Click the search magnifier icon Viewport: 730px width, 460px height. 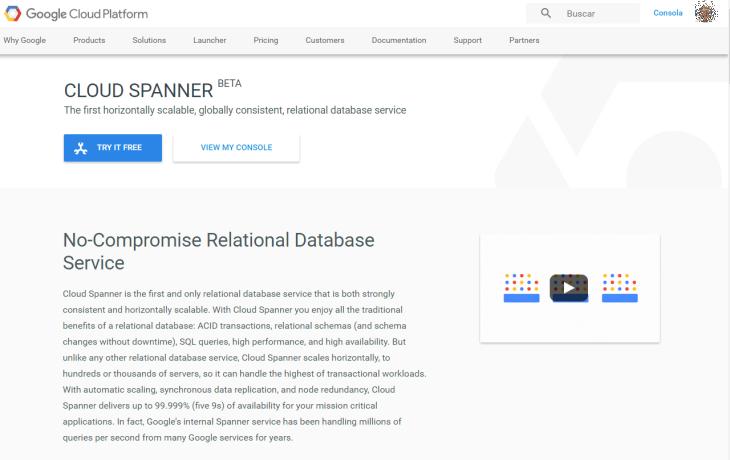tap(546, 13)
